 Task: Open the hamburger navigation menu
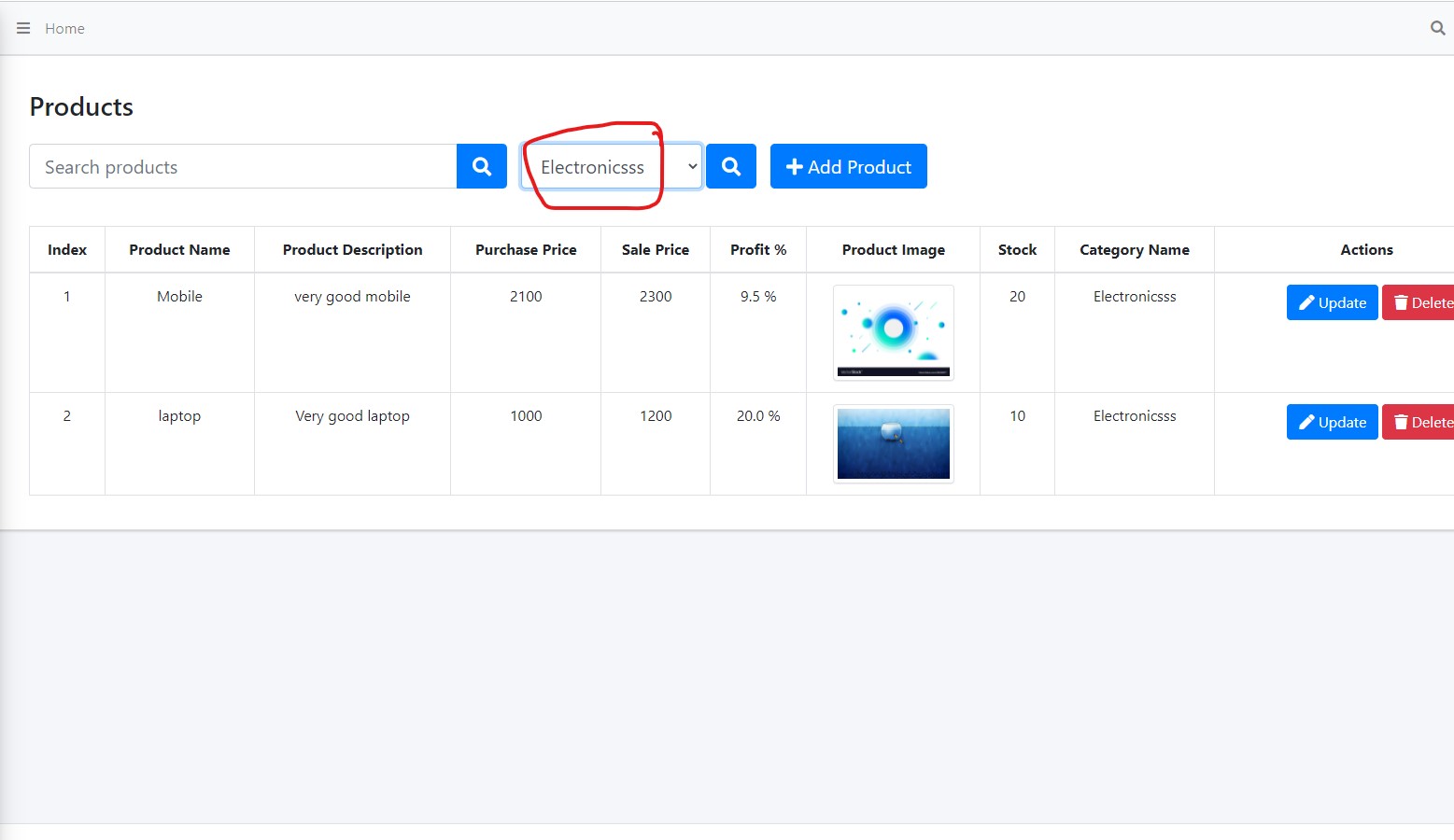pyautogui.click(x=23, y=28)
